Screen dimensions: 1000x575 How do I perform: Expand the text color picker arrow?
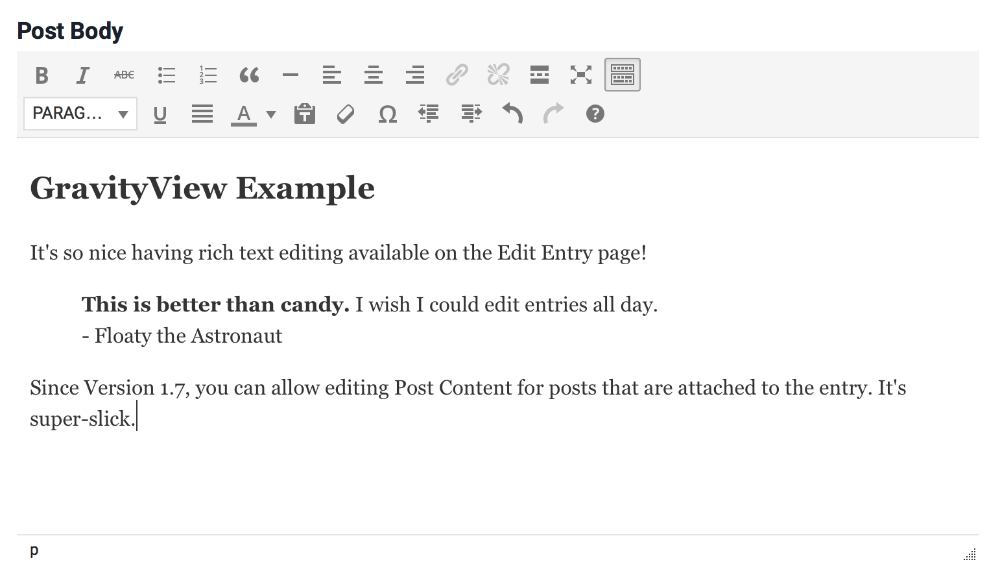pyautogui.click(x=271, y=115)
